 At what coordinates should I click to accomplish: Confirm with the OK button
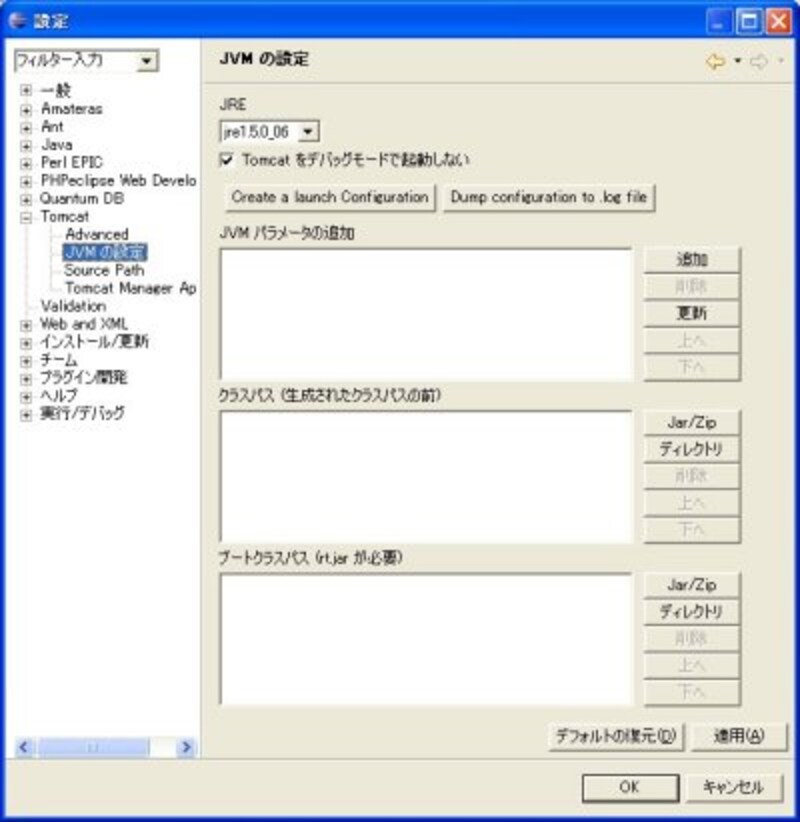(x=630, y=787)
